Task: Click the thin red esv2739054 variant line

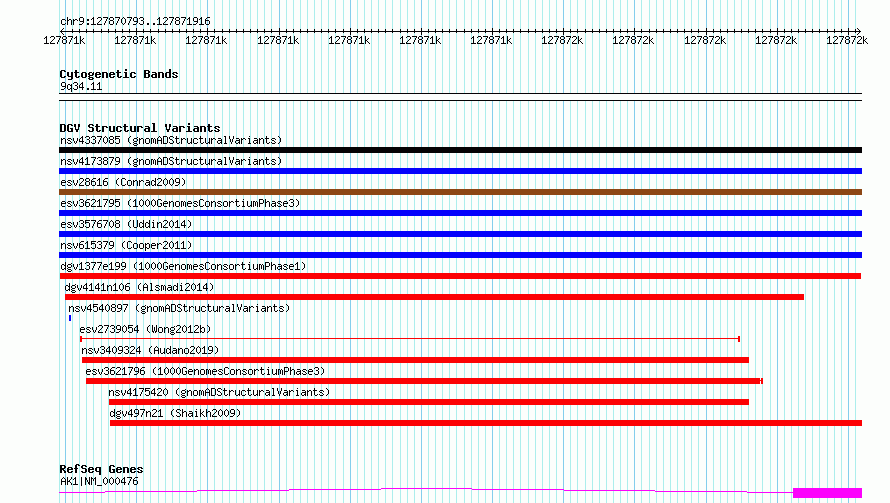Action: tap(410, 339)
